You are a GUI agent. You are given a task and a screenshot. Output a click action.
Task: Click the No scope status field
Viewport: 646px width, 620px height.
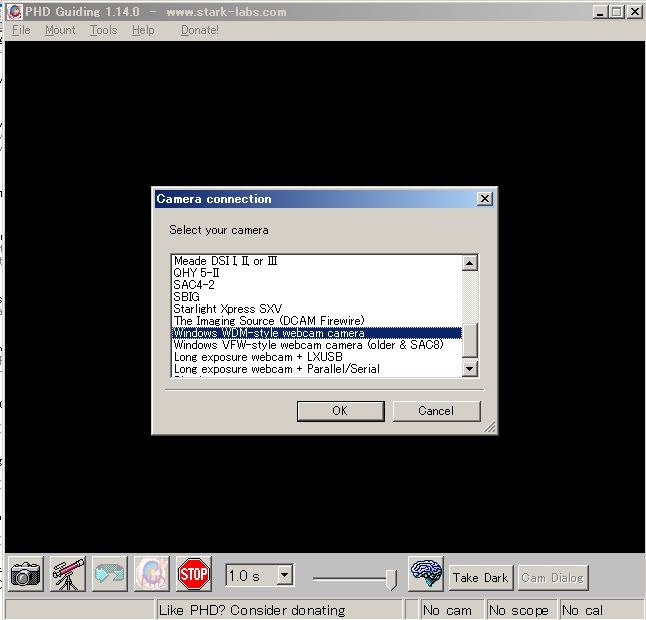(x=521, y=610)
